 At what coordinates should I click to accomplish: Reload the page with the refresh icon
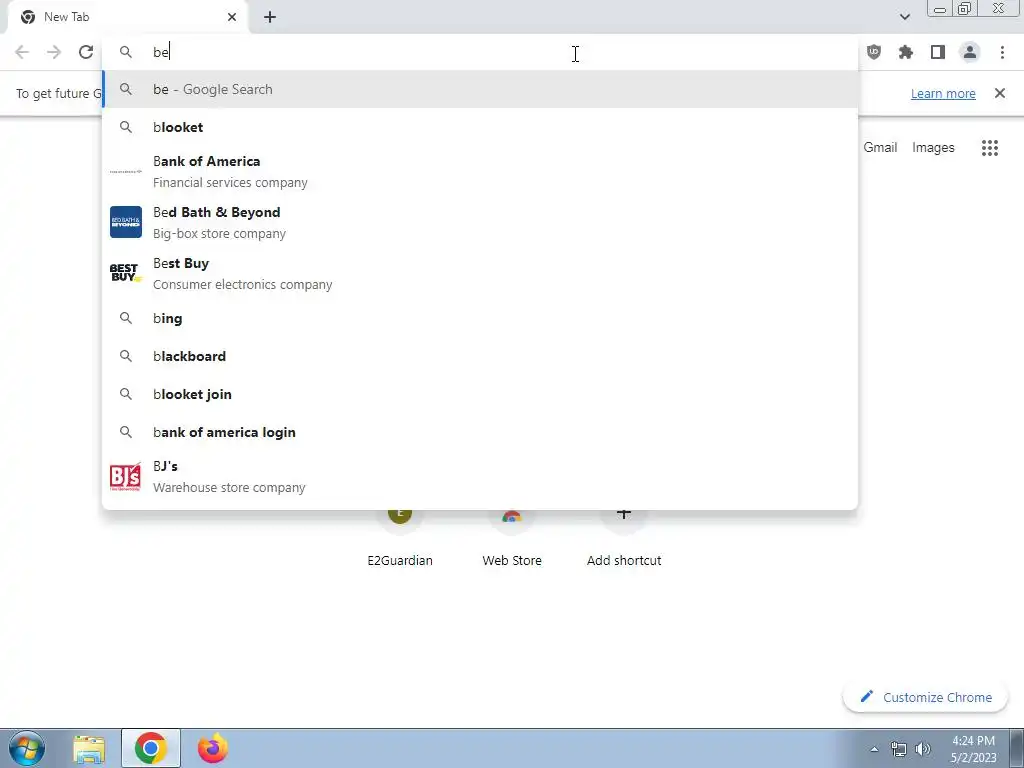(x=86, y=52)
